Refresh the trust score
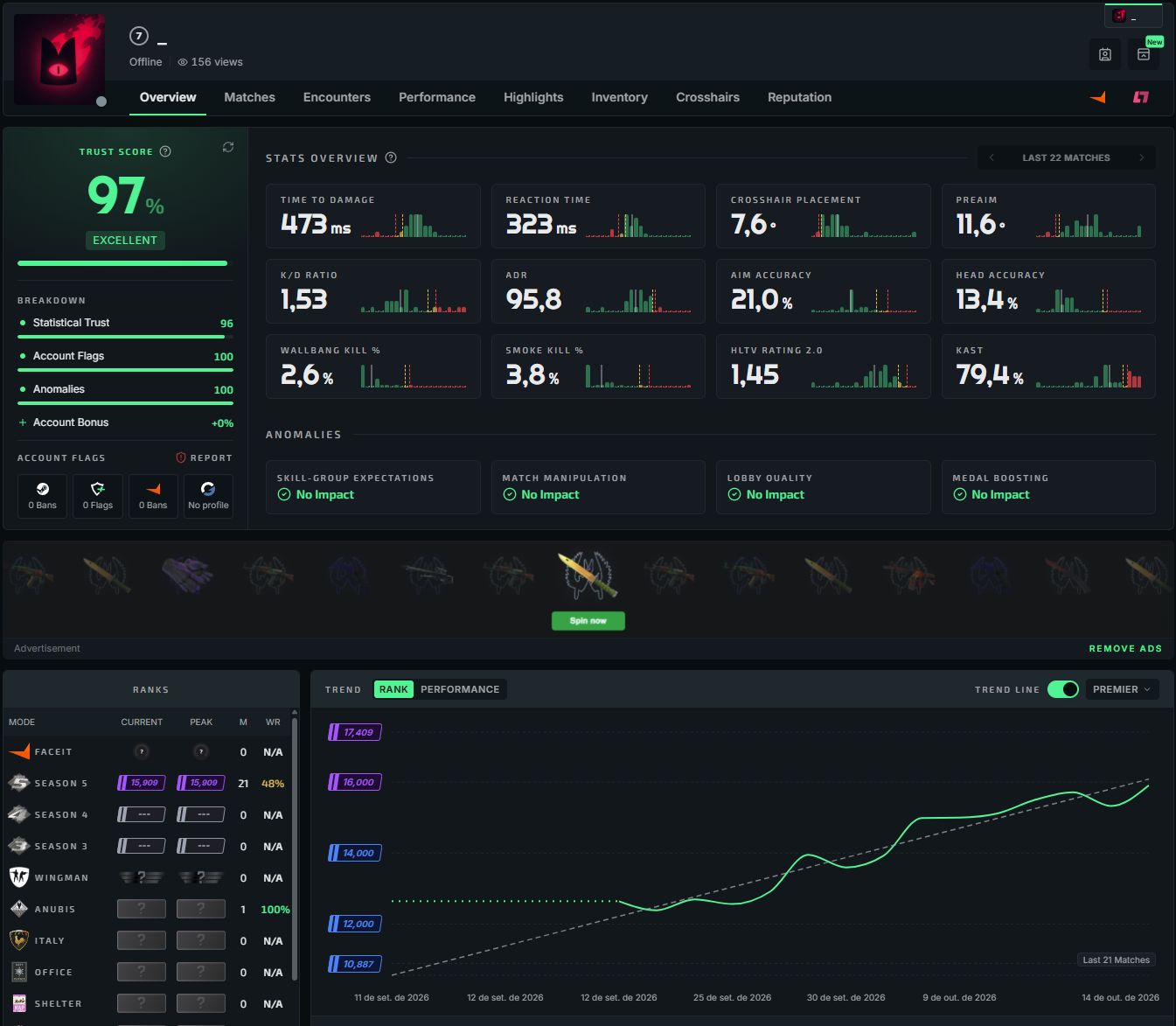 228,147
